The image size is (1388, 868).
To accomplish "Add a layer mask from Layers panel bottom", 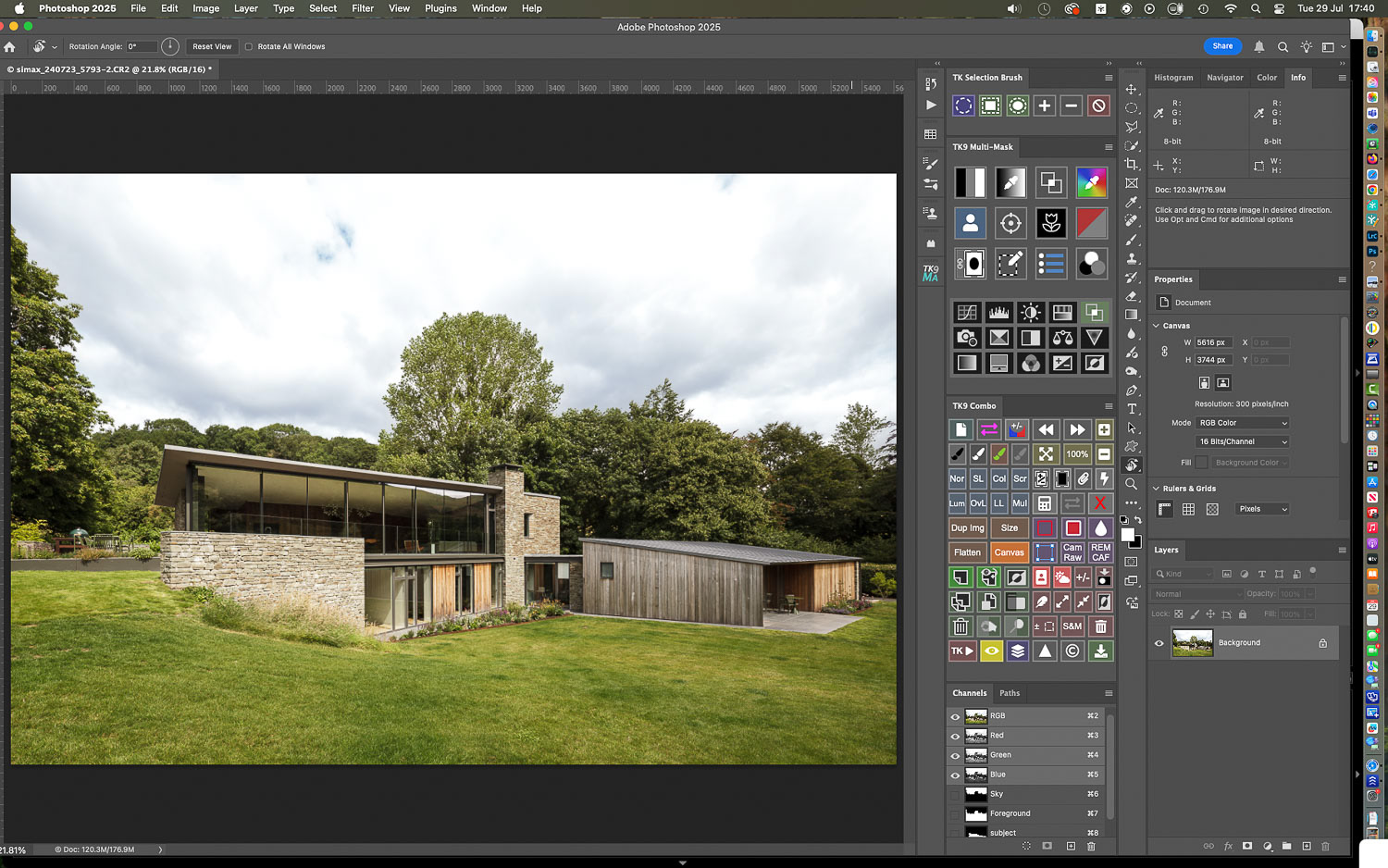I will 1247,846.
